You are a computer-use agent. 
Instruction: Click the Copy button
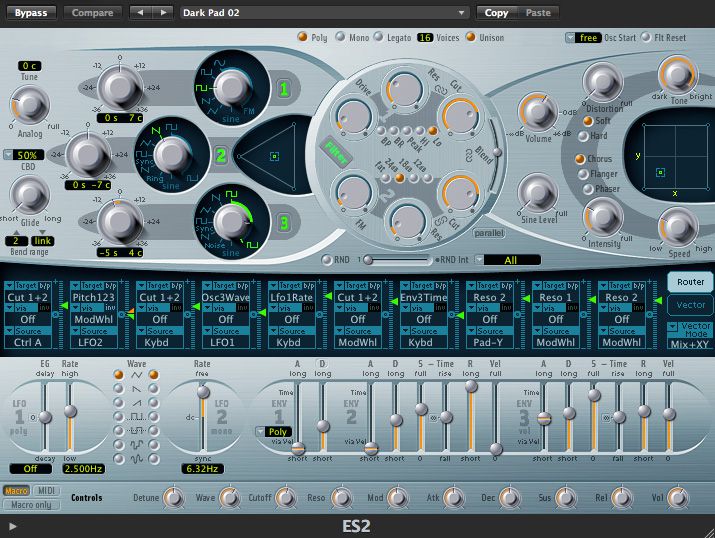496,13
